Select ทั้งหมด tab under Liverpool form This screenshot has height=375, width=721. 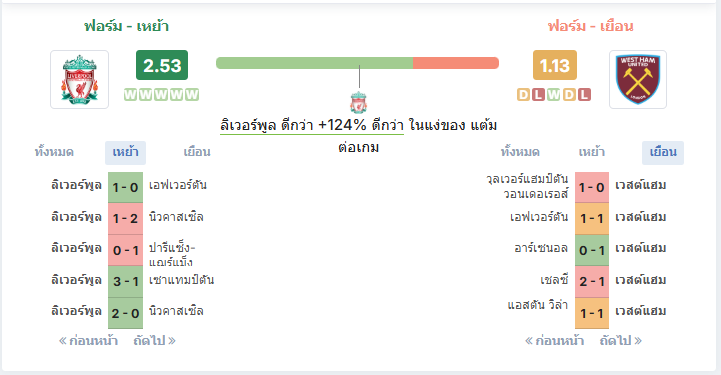[x=54, y=152]
